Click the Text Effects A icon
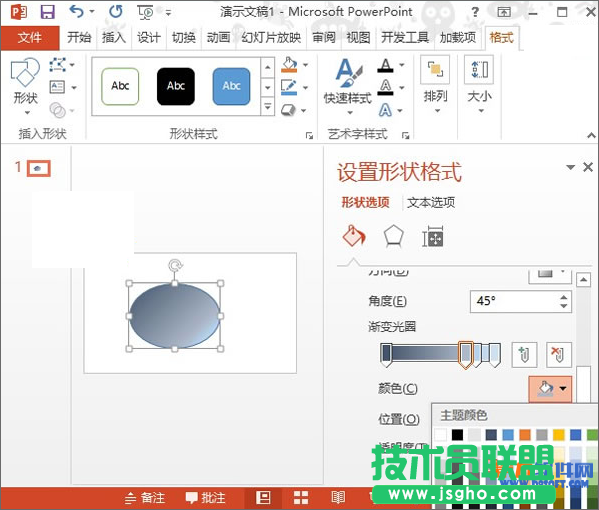This screenshot has height=510, width=599. tap(385, 110)
